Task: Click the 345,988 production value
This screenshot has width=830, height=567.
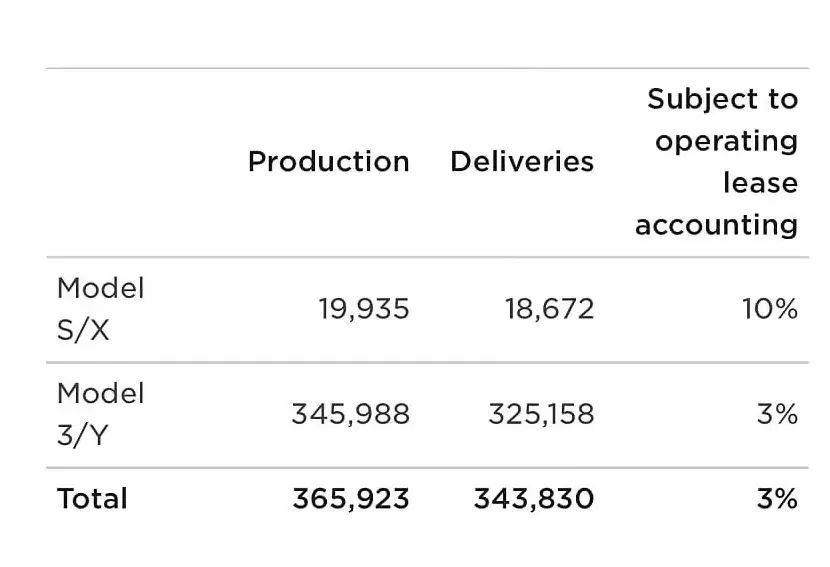Action: (350, 414)
